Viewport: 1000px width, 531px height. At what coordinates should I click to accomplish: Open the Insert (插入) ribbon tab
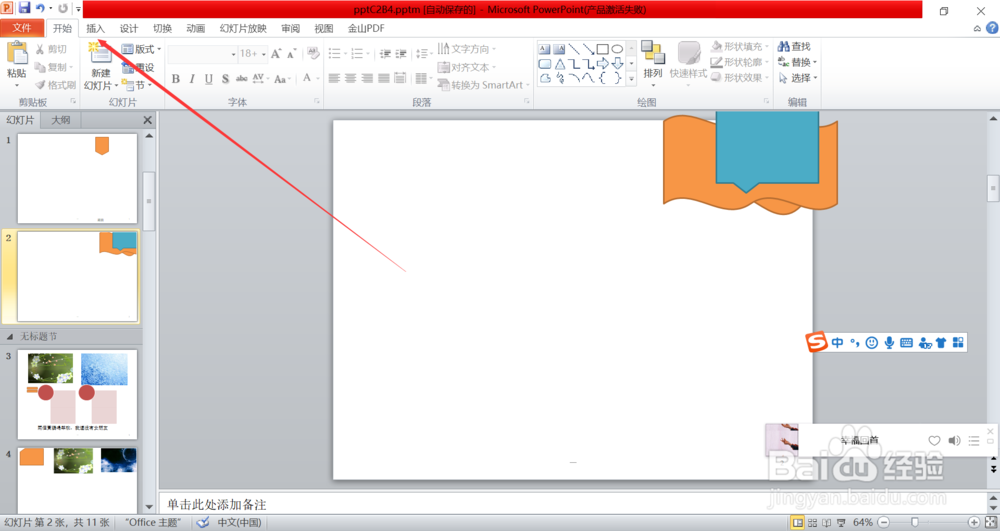coord(95,28)
